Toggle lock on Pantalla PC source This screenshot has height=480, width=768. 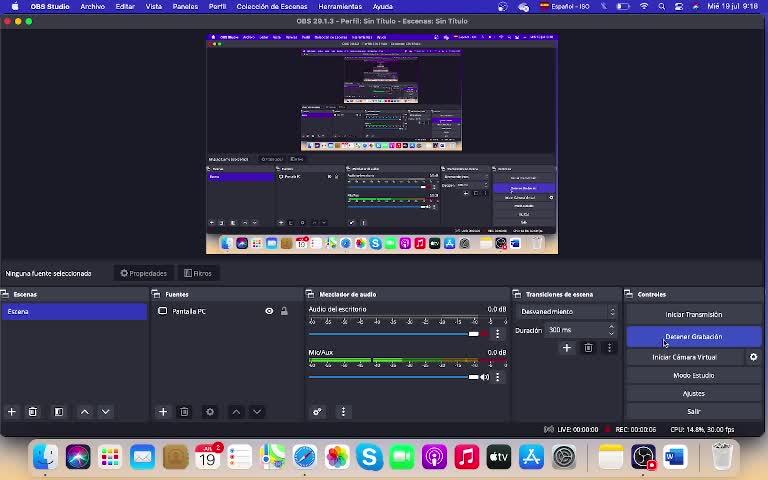click(x=284, y=312)
